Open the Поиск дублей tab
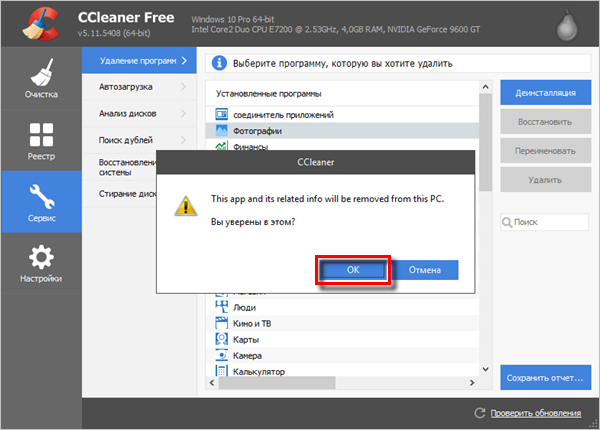The height and width of the screenshot is (430, 600). (x=139, y=140)
